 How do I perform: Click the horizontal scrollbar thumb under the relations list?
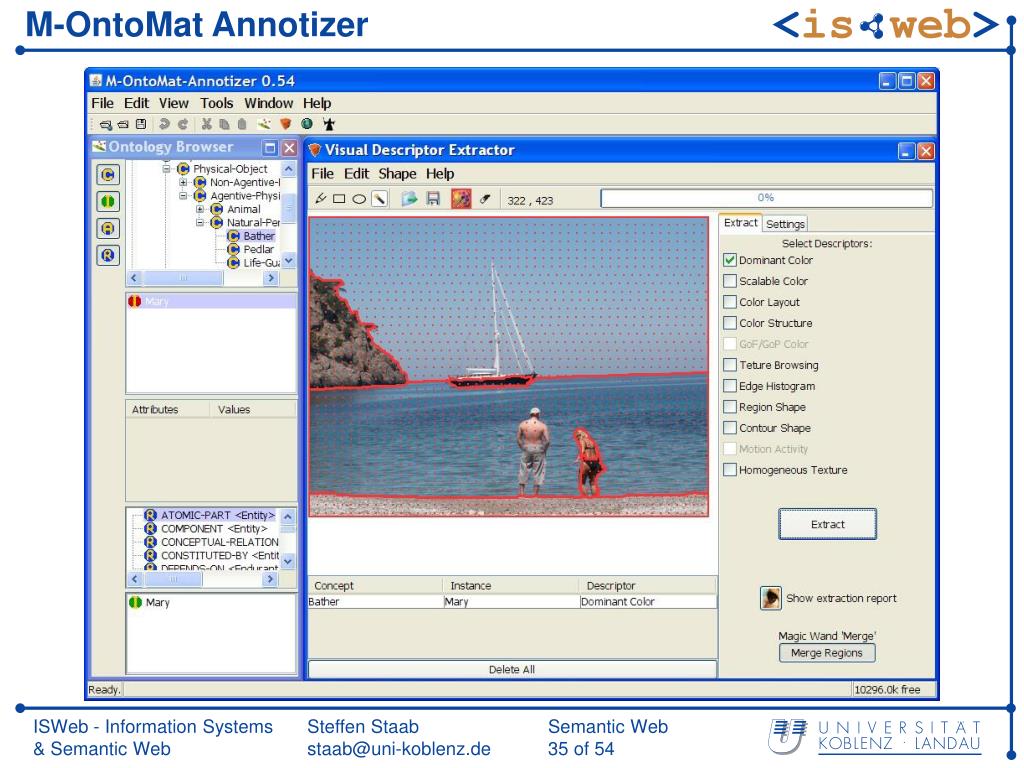coord(174,579)
